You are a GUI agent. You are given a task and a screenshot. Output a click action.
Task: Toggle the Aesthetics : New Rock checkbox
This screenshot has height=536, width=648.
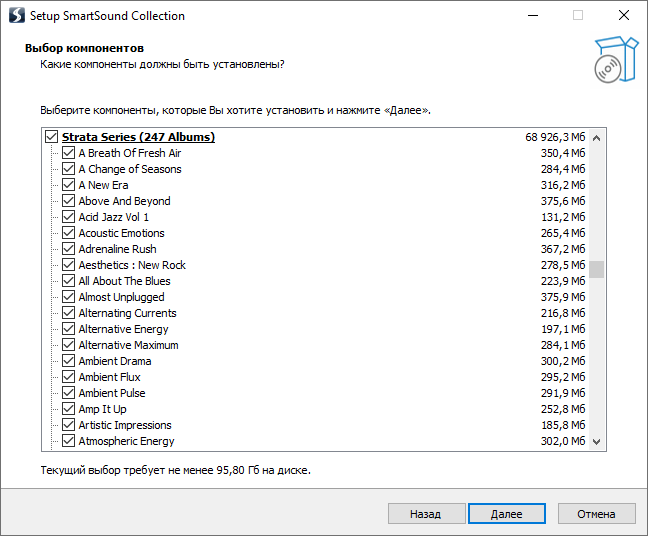tap(68, 265)
